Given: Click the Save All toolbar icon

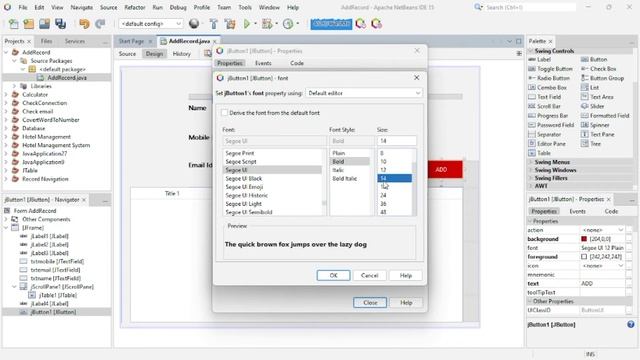Looking at the screenshot, I should click(60, 24).
